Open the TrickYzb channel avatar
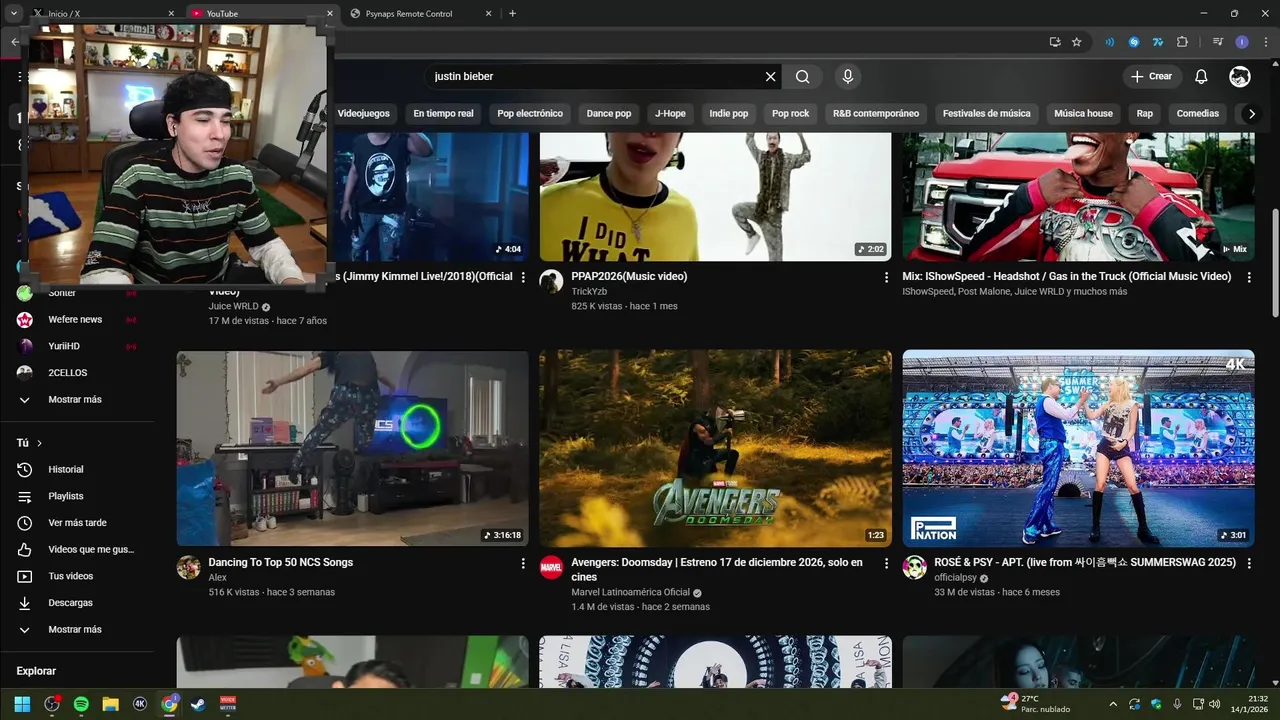Image resolution: width=1280 pixels, height=720 pixels. (552, 281)
